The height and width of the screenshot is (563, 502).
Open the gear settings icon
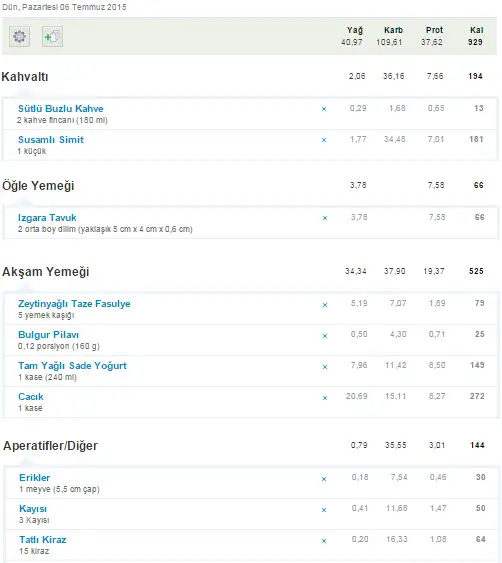[x=19, y=36]
